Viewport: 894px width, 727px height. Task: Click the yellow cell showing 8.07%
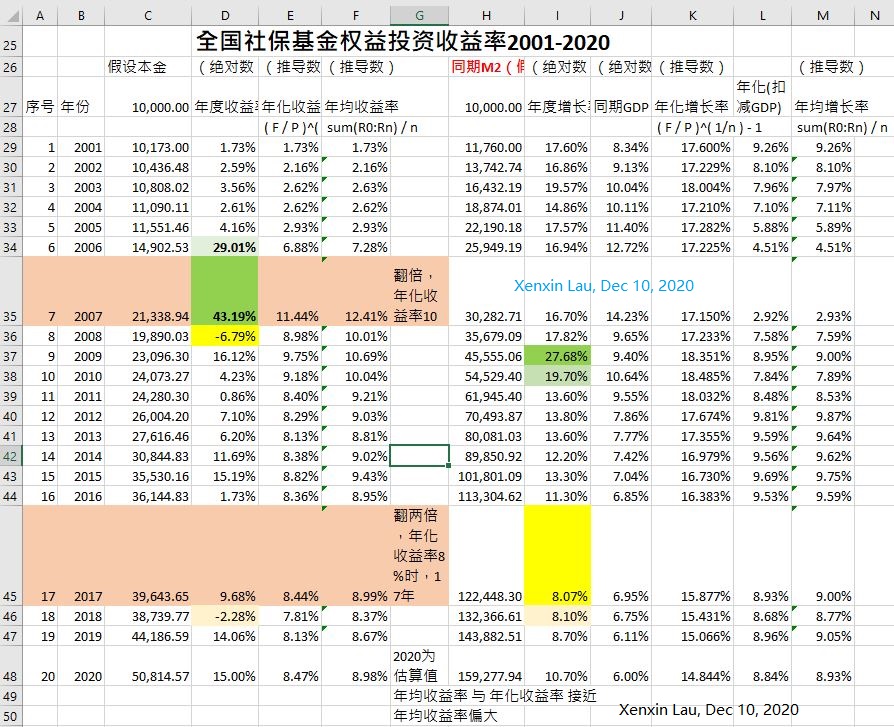pos(557,596)
